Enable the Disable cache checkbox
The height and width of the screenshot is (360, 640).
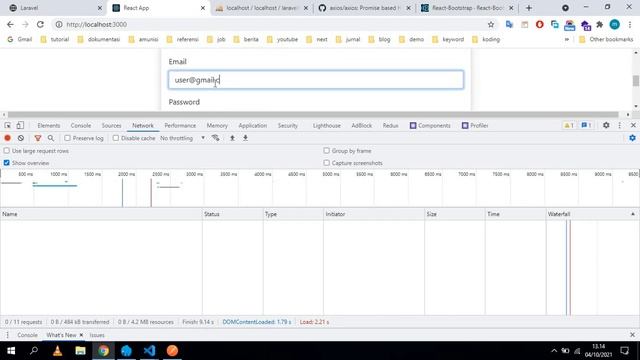pyautogui.click(x=116, y=138)
